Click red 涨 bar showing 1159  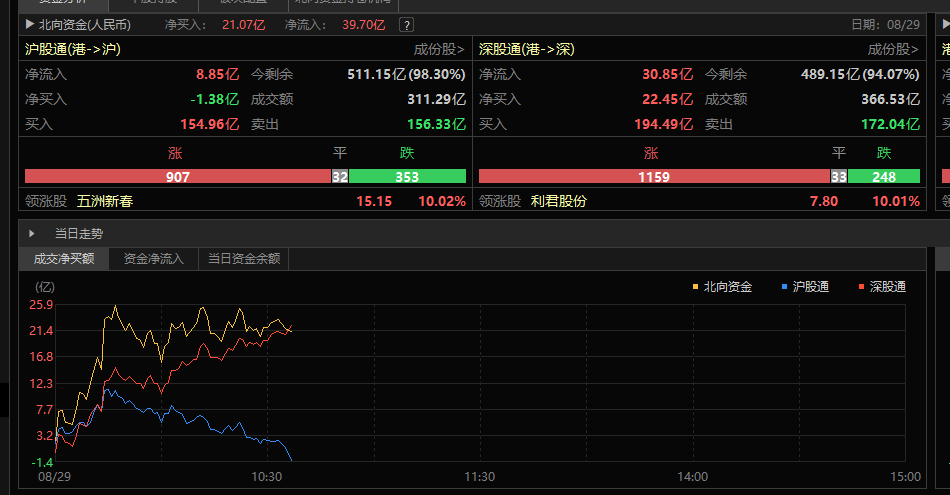coord(654,176)
